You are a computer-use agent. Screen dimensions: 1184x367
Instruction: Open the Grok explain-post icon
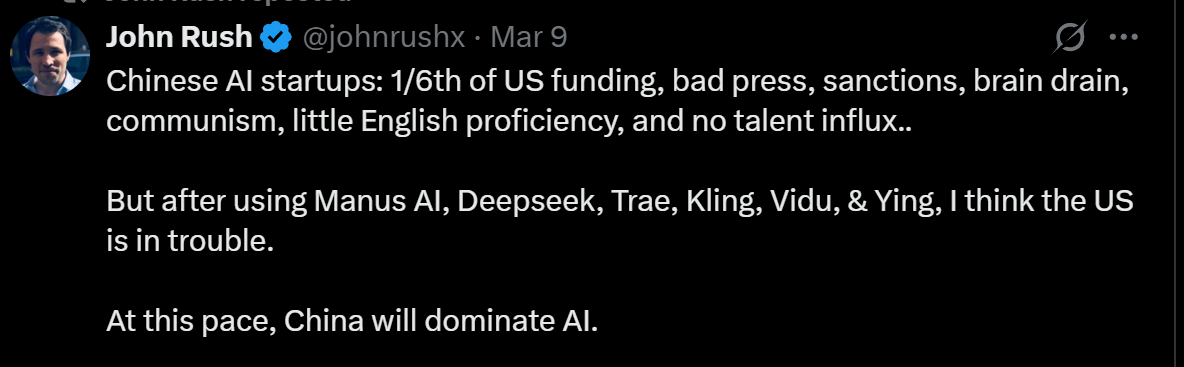[1070, 37]
